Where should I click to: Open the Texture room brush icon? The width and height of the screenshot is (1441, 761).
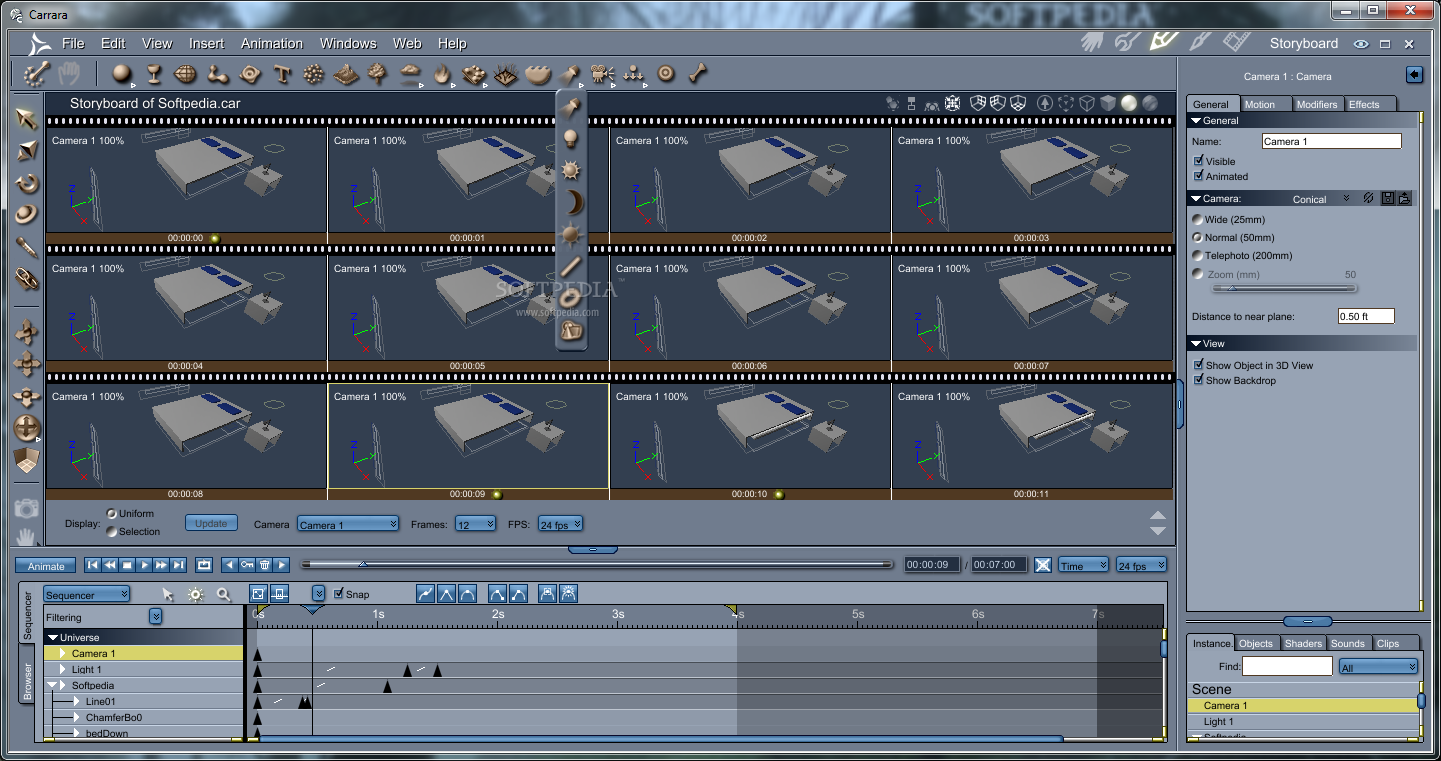point(1200,42)
